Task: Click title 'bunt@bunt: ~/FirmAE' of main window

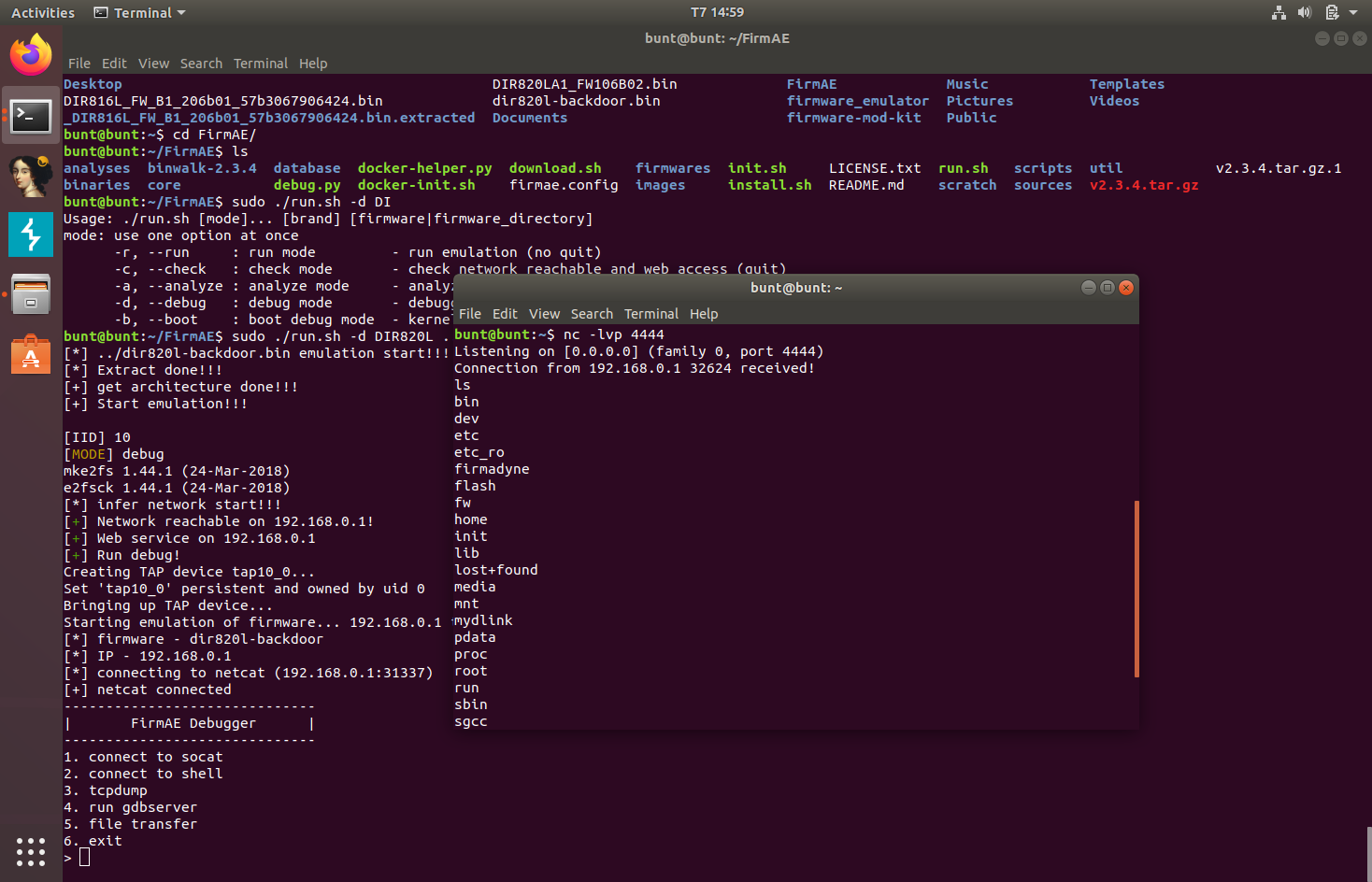Action: (717, 38)
